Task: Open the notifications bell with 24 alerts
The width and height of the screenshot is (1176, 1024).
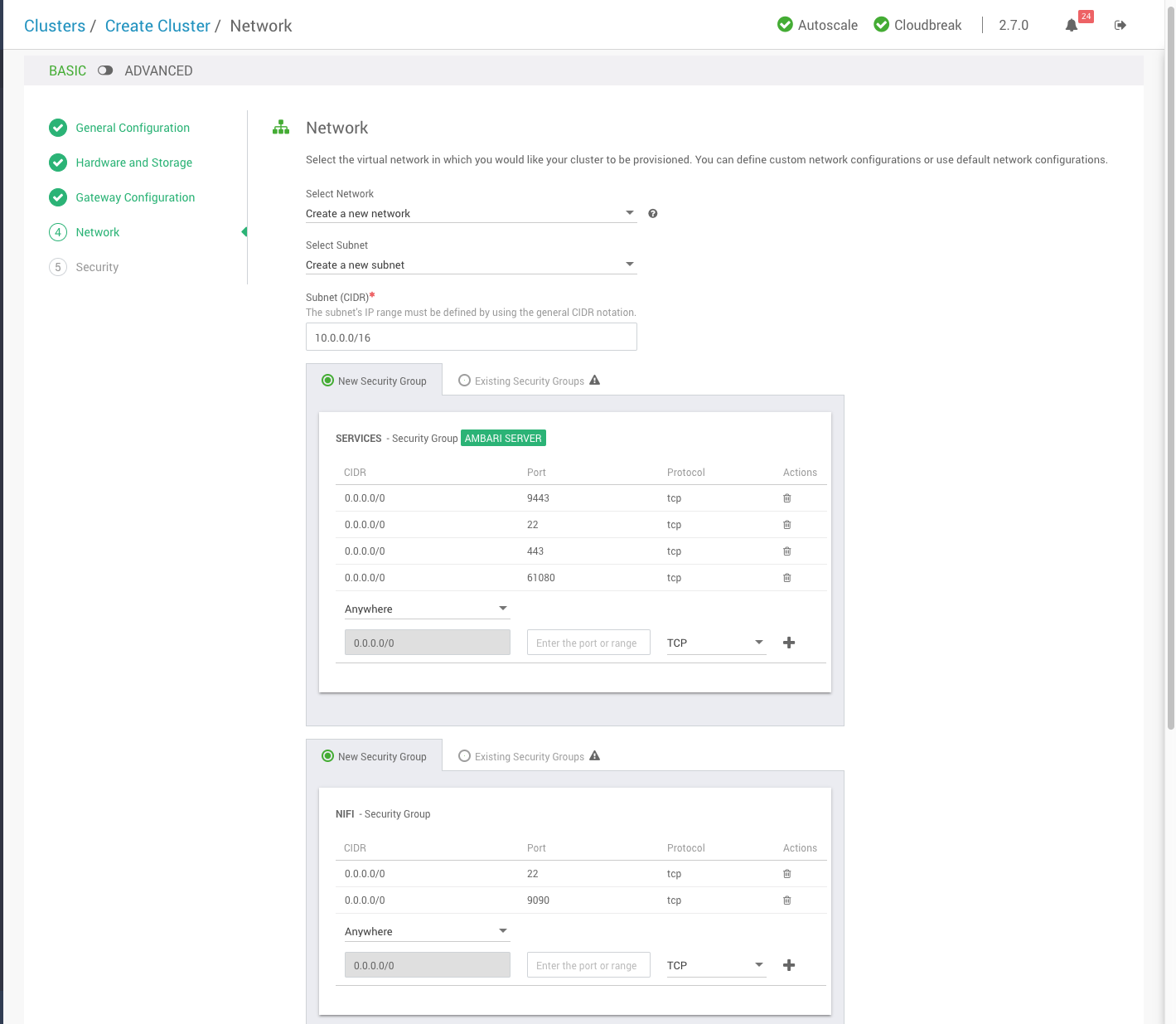Action: 1071,25
